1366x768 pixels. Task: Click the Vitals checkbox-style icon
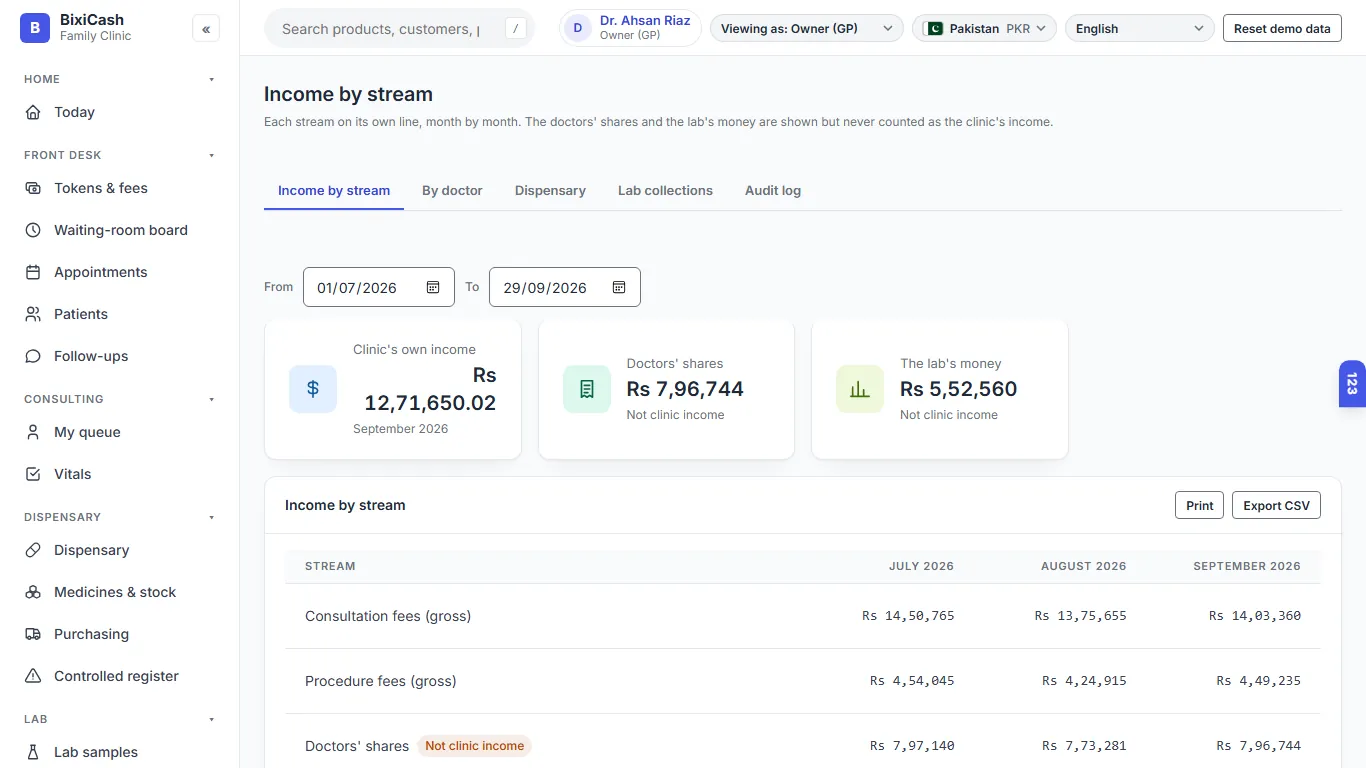33,474
